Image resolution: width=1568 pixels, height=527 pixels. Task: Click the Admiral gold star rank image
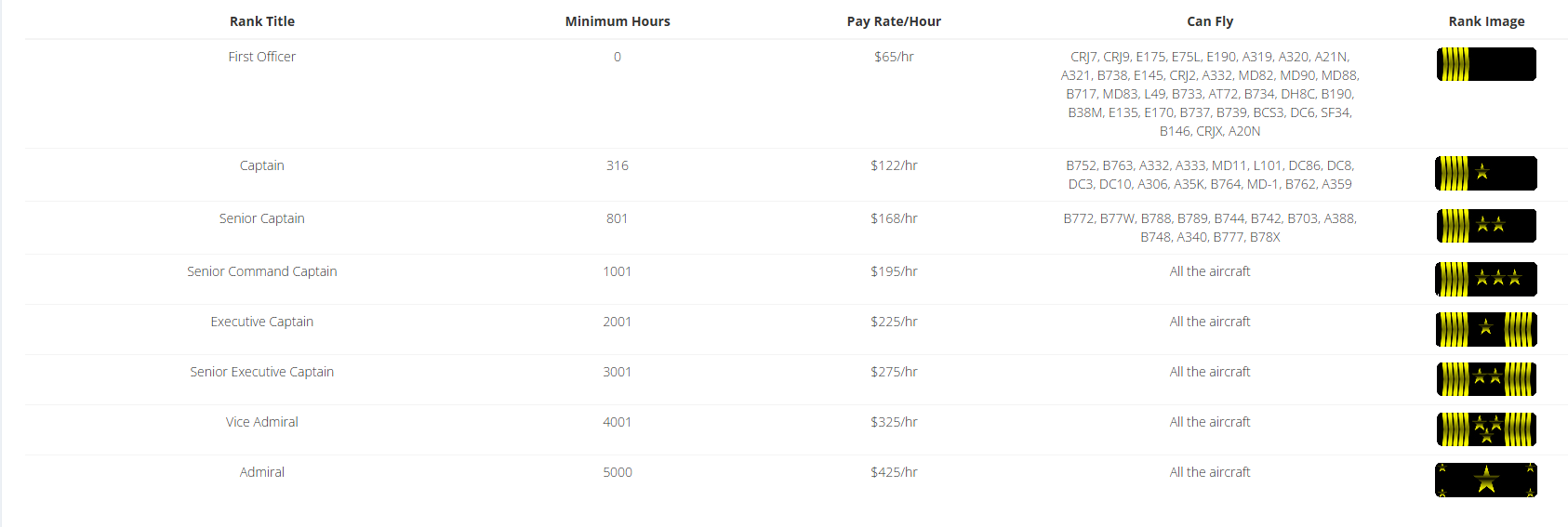click(x=1486, y=480)
